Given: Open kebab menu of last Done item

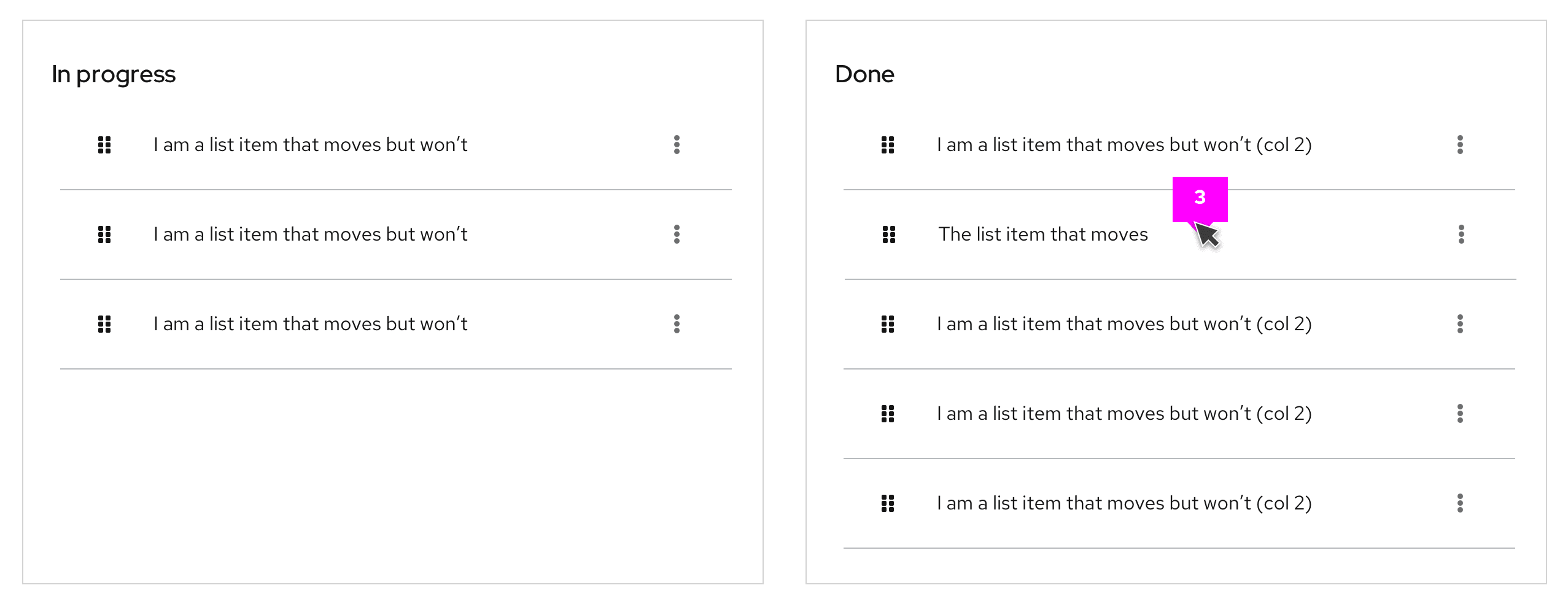Looking at the screenshot, I should 1460,503.
